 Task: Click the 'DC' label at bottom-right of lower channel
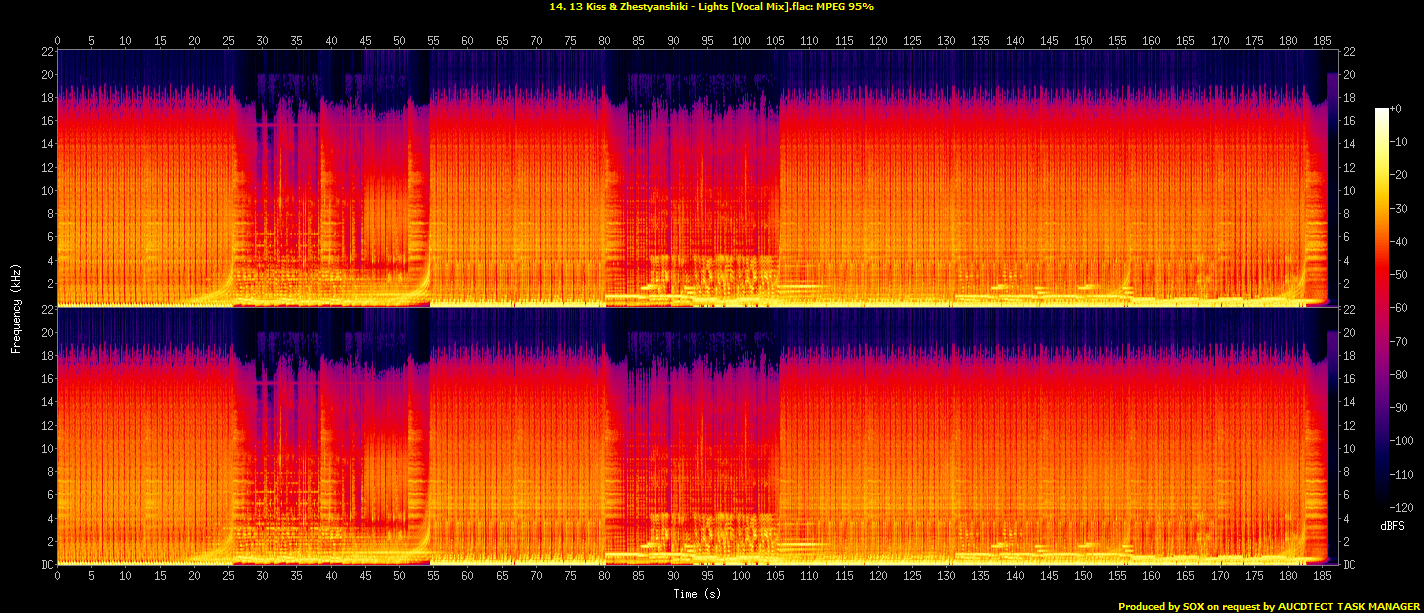tap(1348, 564)
